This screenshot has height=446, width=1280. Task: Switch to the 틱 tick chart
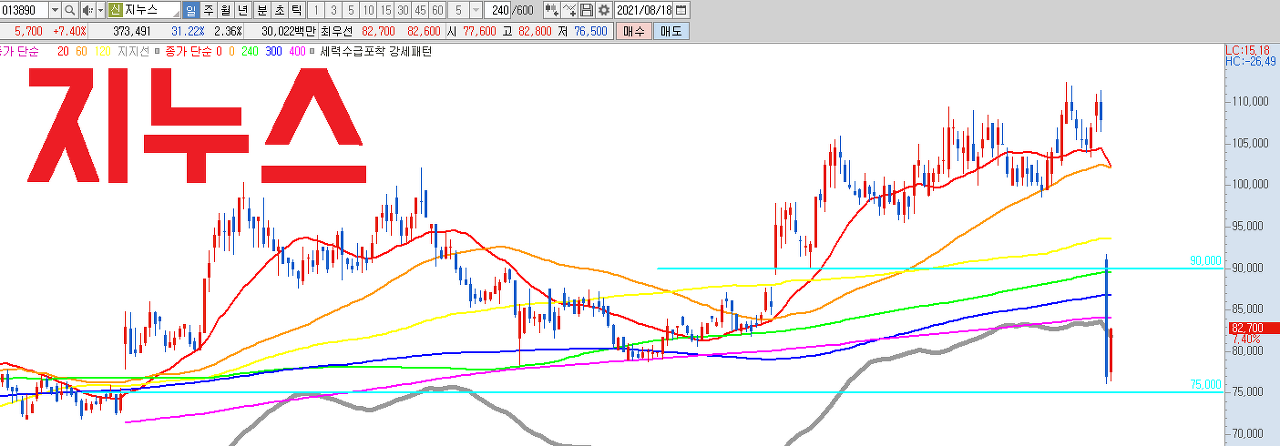tap(296, 10)
